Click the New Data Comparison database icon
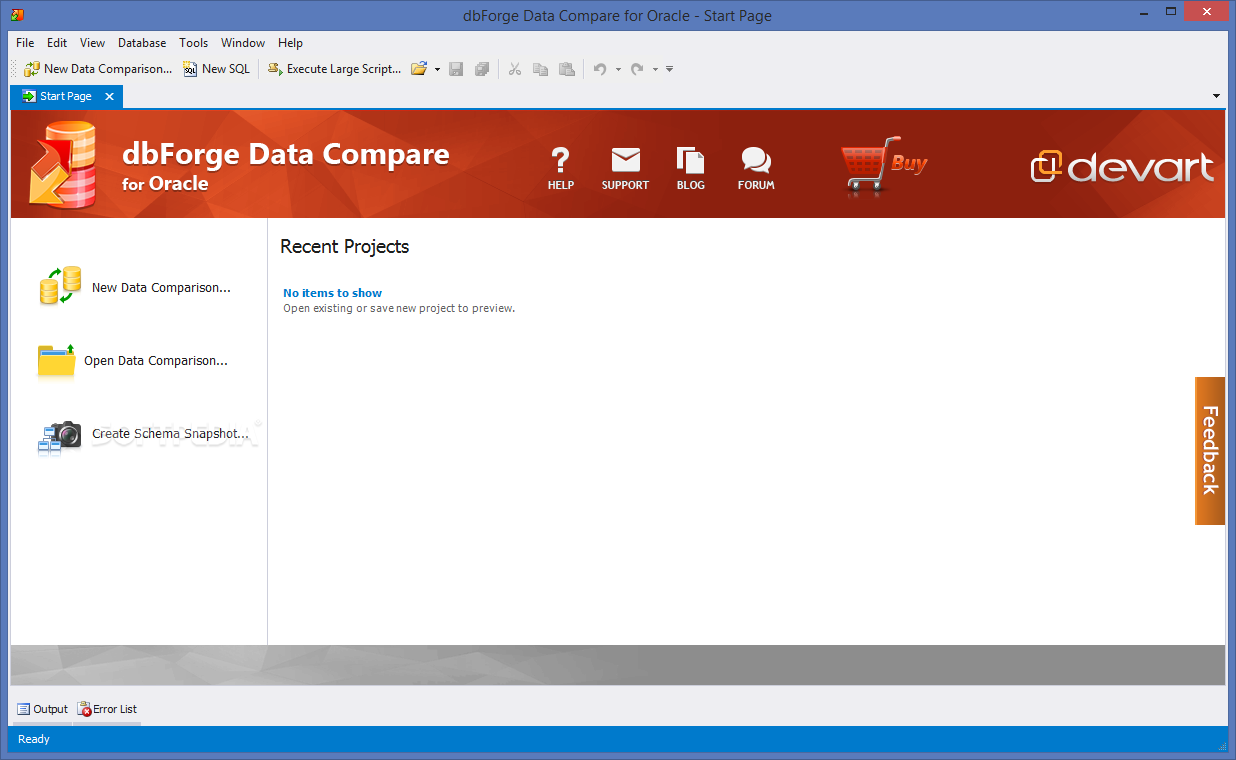The width and height of the screenshot is (1236, 760). (x=60, y=286)
